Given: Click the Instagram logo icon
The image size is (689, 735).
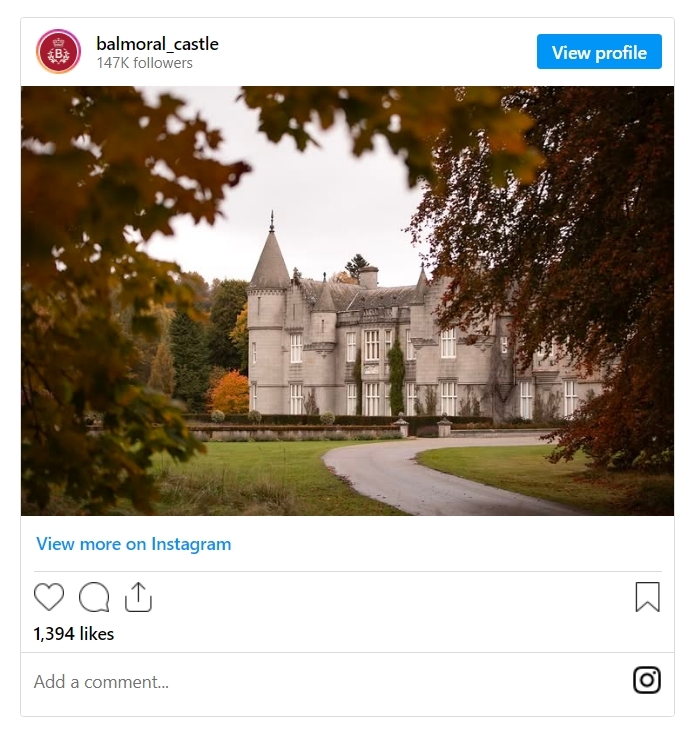Looking at the screenshot, I should click(647, 681).
